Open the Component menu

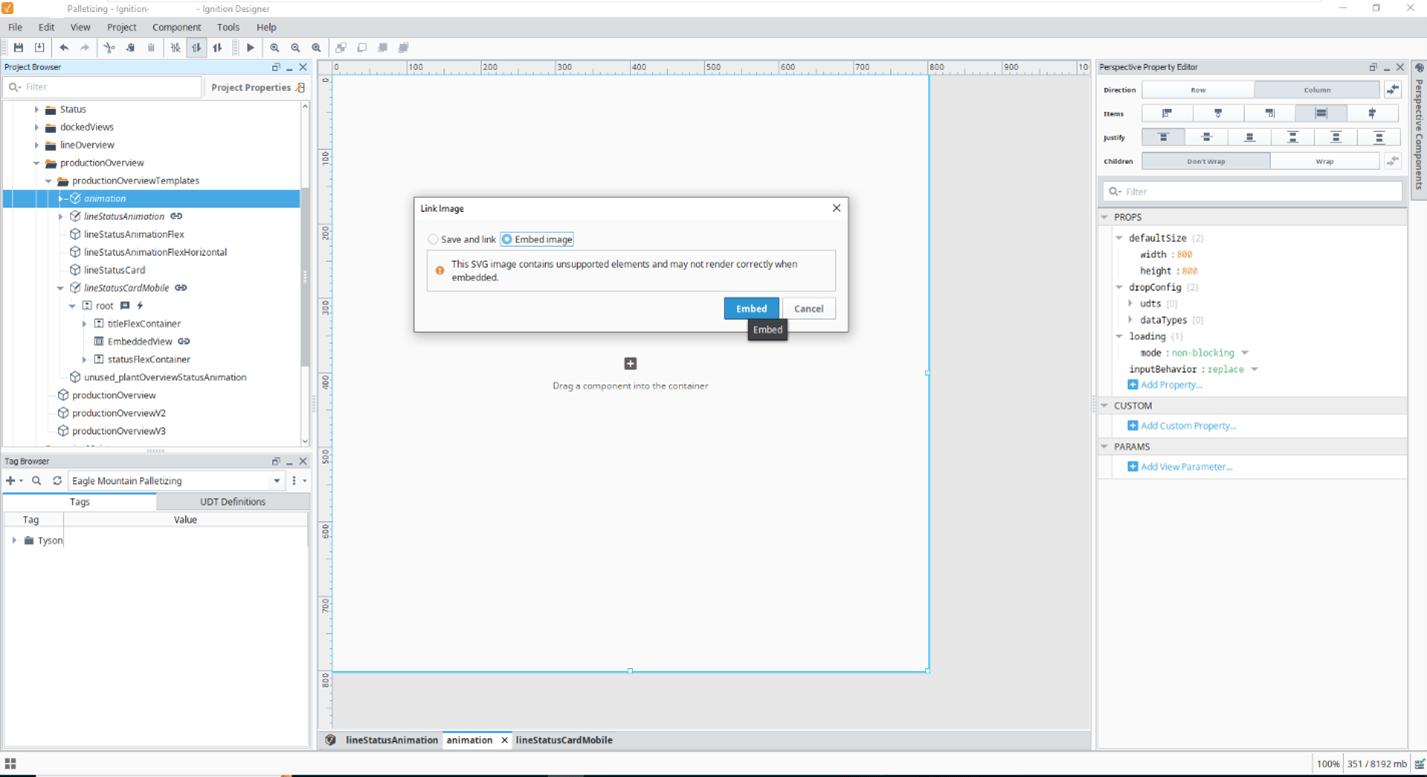coord(176,27)
